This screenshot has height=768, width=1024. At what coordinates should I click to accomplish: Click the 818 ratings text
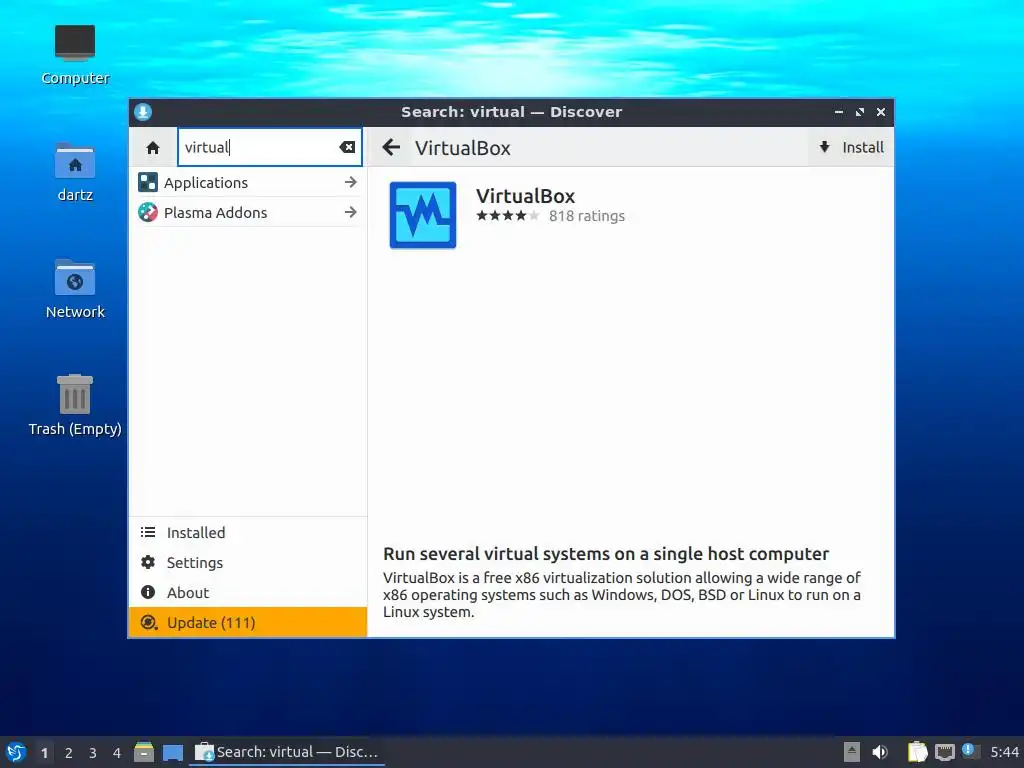[x=586, y=216]
